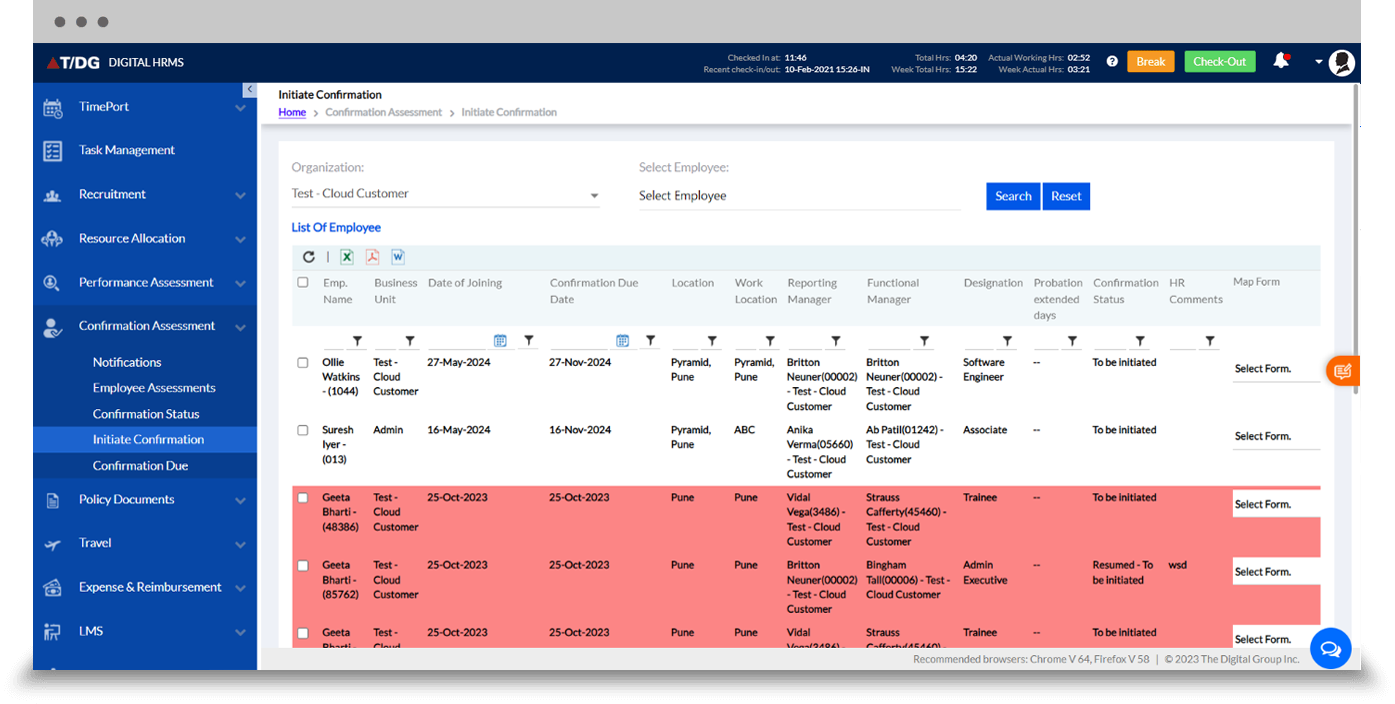This screenshot has width=1395, height=704.
Task: Open the HR Comments column filter
Action: click(x=1210, y=341)
